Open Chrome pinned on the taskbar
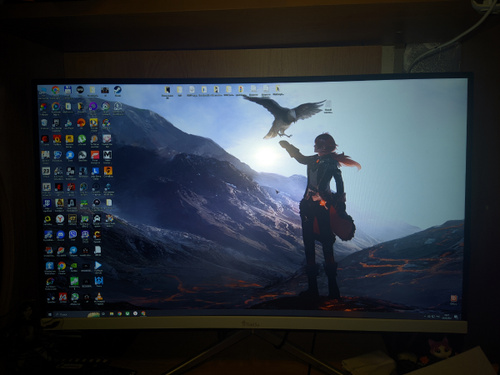Image resolution: width=500 pixels, height=375 pixels. tap(119, 314)
